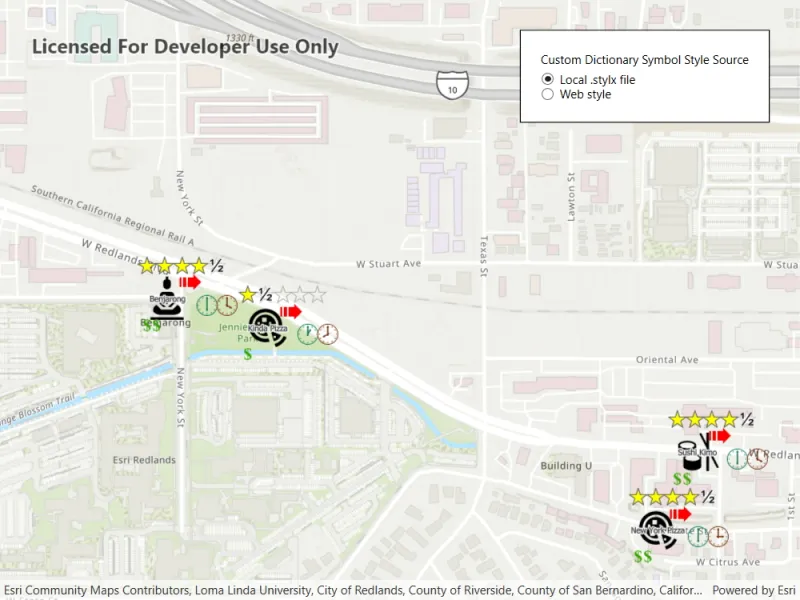Click the green opening clock for Benjarong
The height and width of the screenshot is (600, 800).
coord(207,305)
